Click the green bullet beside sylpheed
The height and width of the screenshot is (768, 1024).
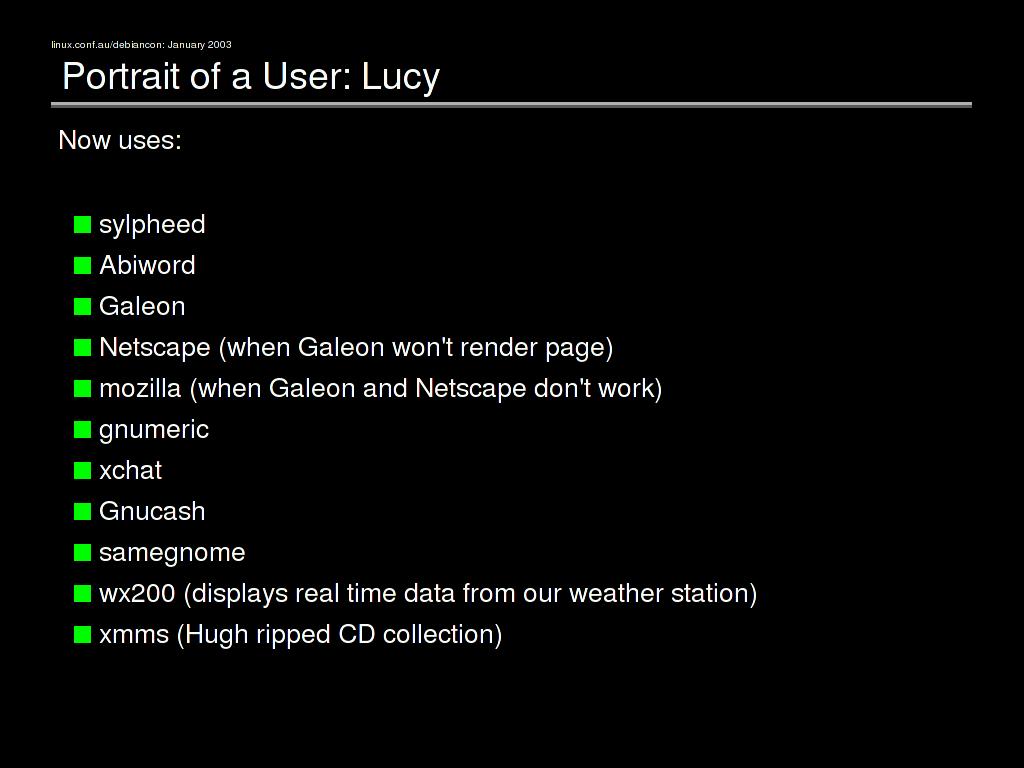pos(82,224)
